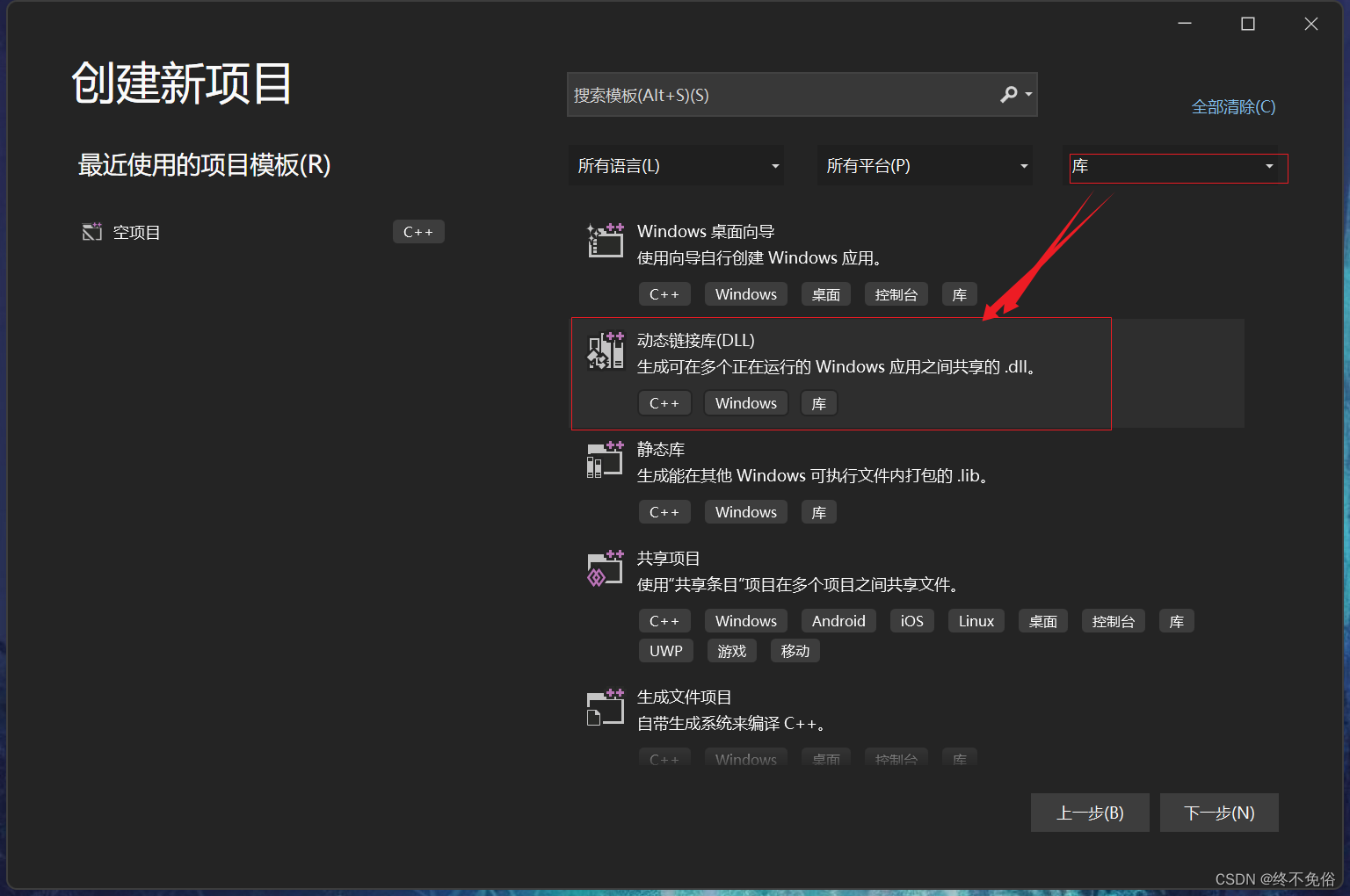Click the 库 tag under 动态链接库(DLL)

pos(819,403)
